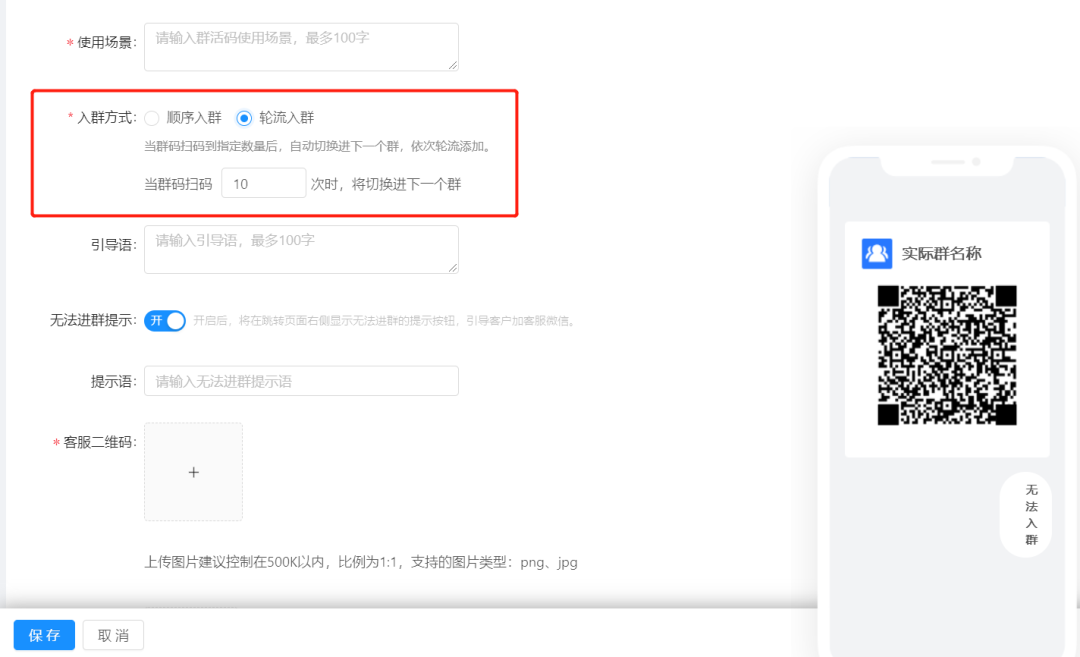
Task: Click the 使用场景 text area
Action: click(x=301, y=47)
